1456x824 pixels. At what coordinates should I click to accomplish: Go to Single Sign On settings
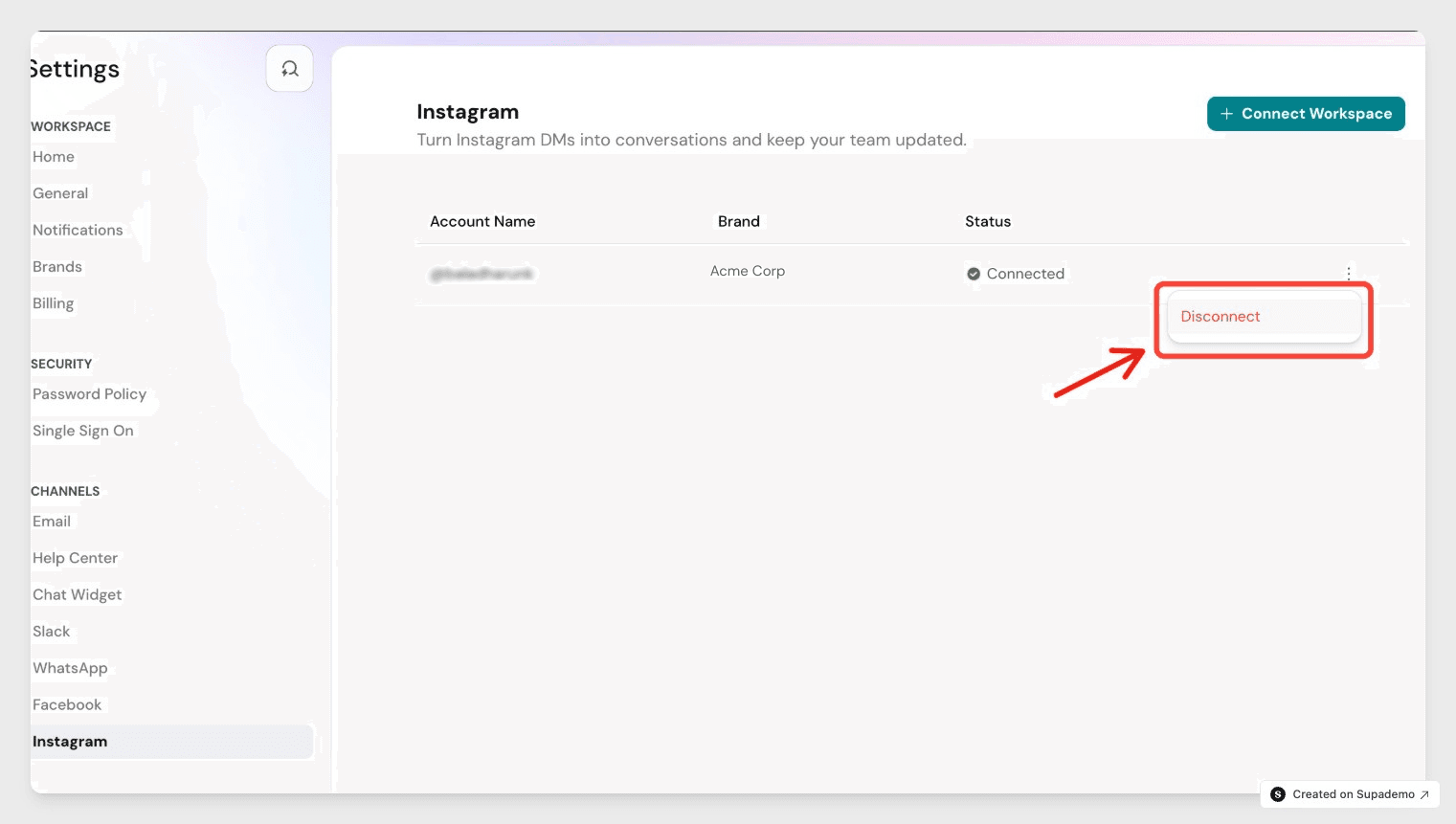coord(83,431)
